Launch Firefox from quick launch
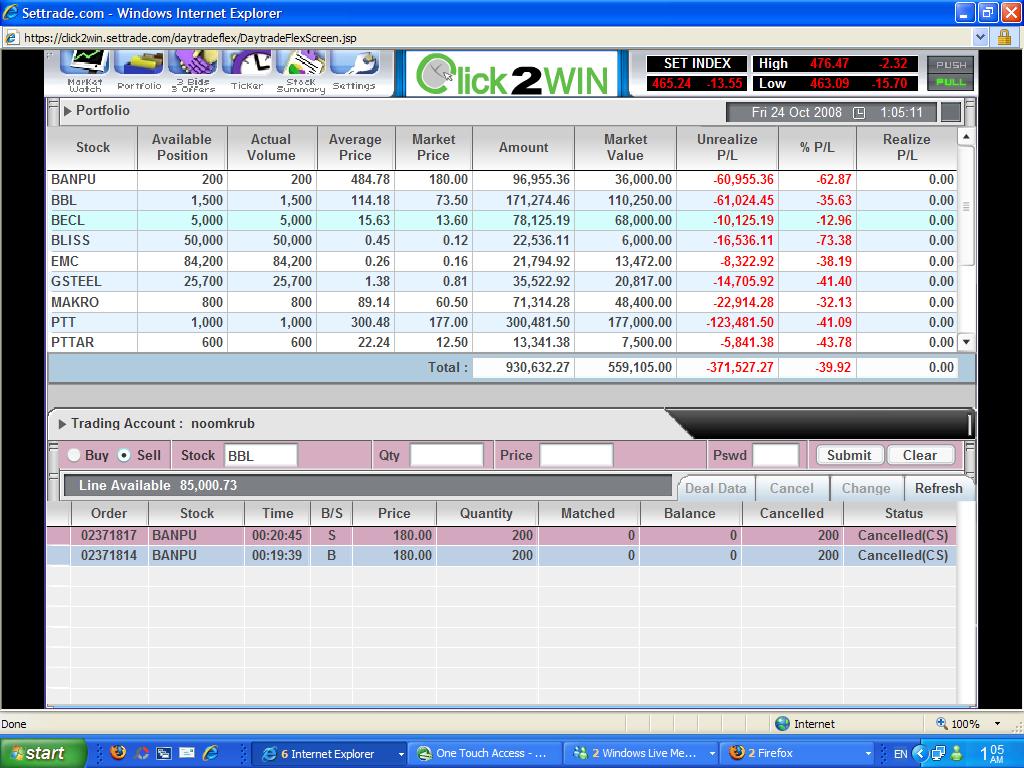1024x768 pixels. pyautogui.click(x=118, y=753)
